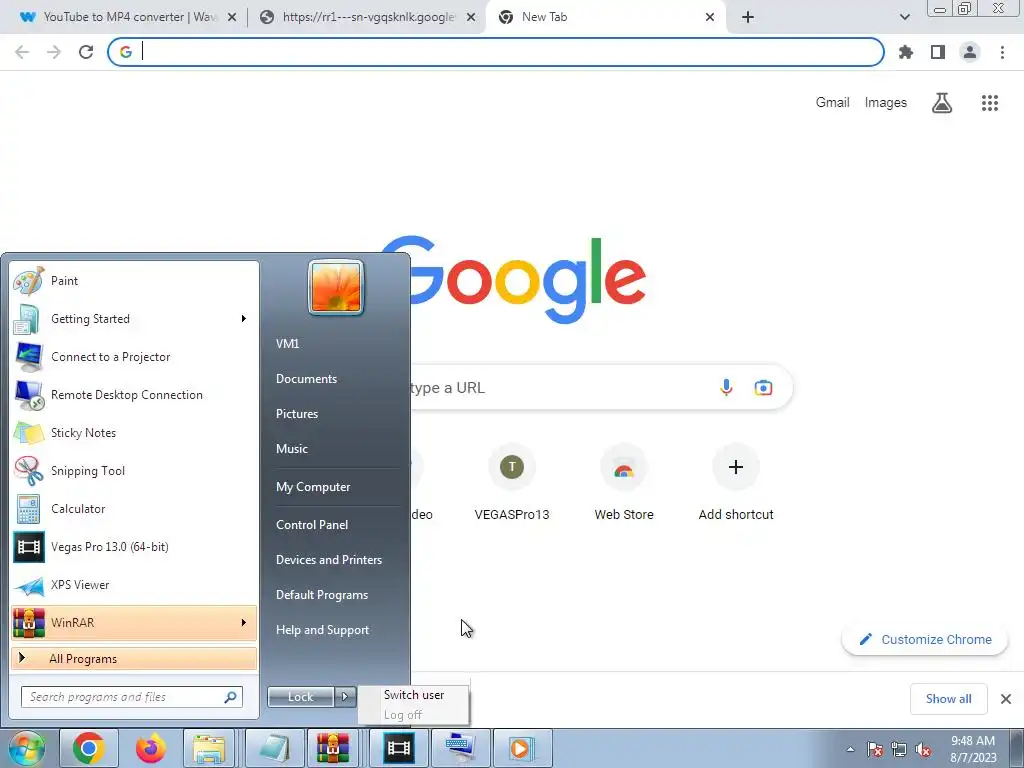Click Show all downloads

pyautogui.click(x=948, y=699)
